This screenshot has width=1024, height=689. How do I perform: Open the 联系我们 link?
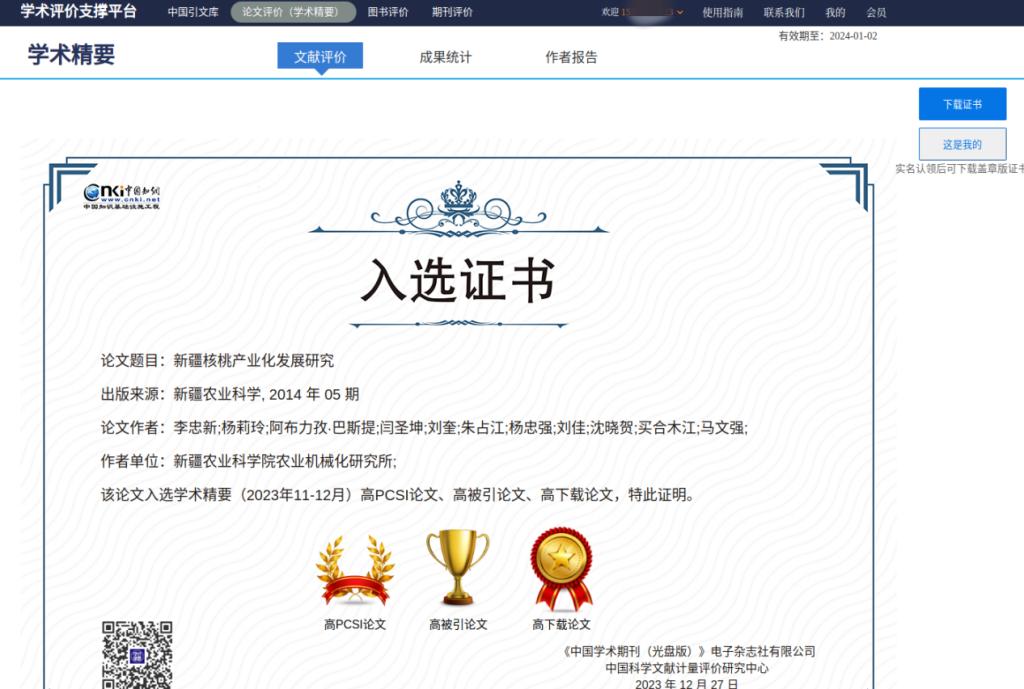pos(784,13)
